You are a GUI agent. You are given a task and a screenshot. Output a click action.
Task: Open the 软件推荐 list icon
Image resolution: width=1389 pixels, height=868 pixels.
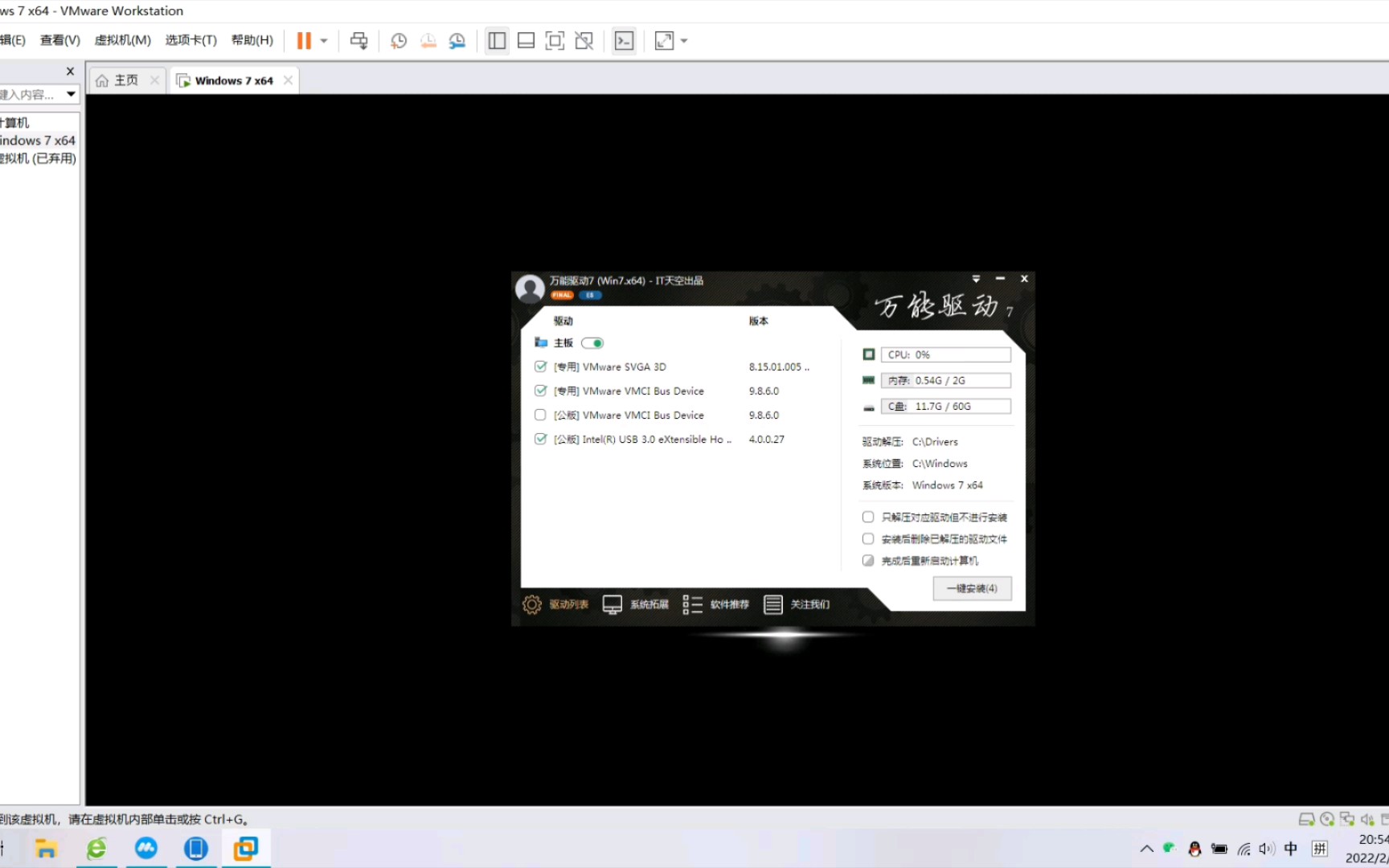pos(692,604)
